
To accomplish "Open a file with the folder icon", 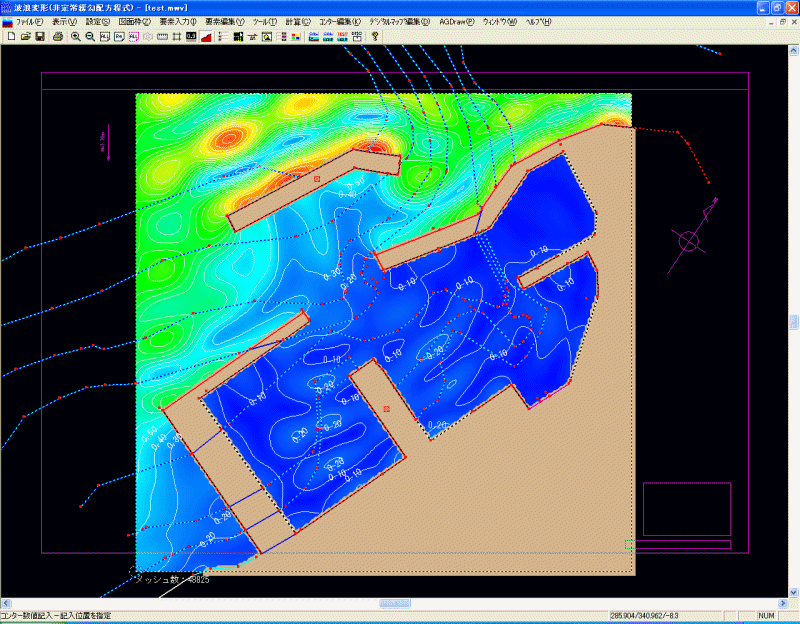I will (25, 36).
